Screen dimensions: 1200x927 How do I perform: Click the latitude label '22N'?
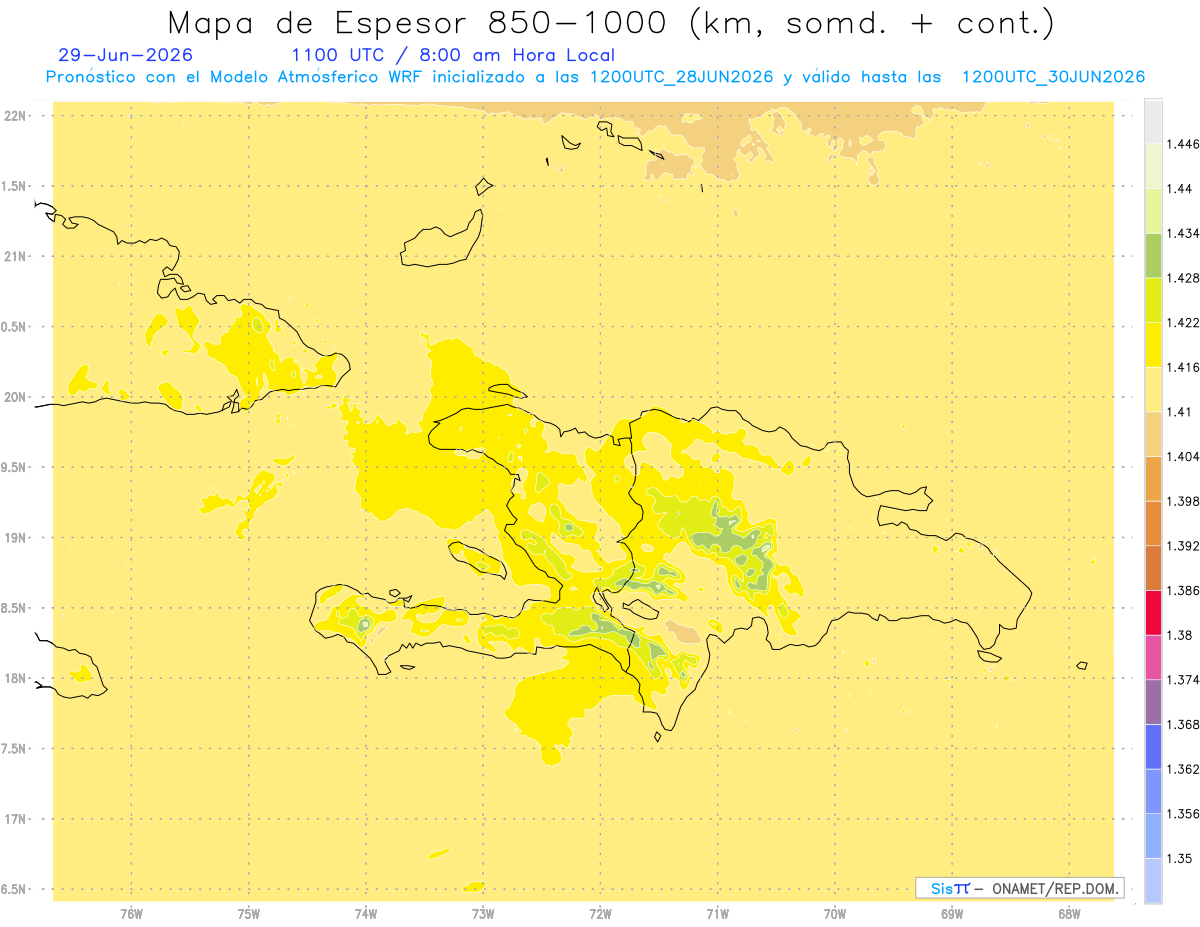pos(15,116)
